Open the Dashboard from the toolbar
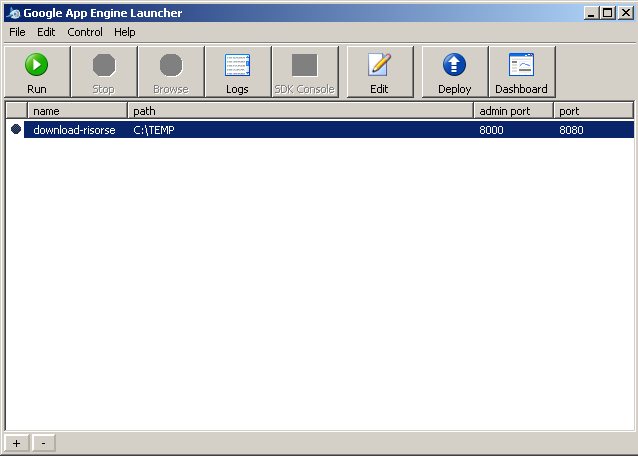638x456 pixels. 522,72
